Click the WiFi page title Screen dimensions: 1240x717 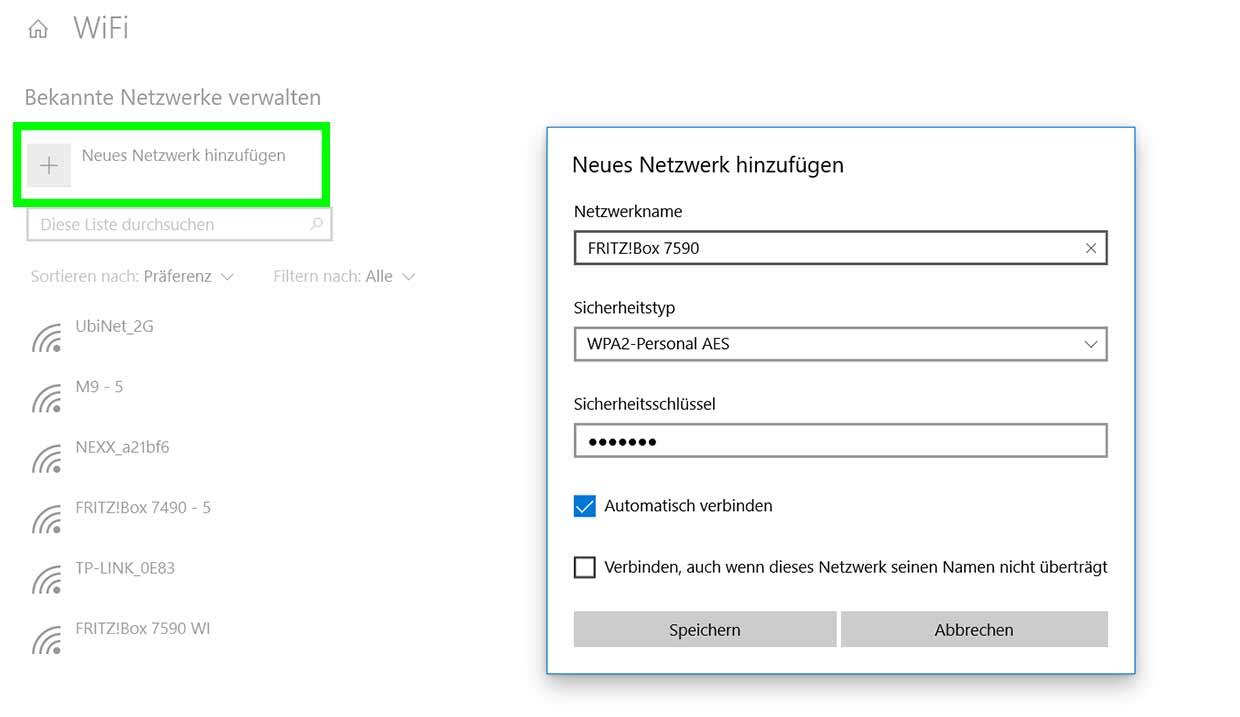(x=101, y=28)
